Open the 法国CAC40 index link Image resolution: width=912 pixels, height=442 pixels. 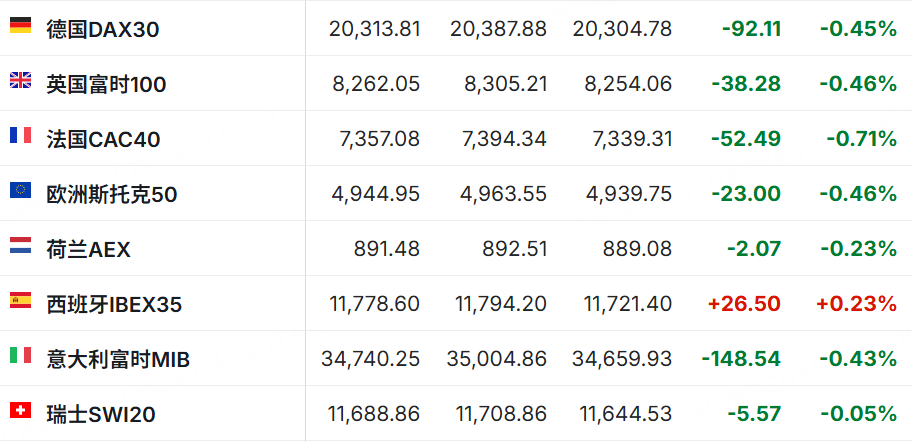pyautogui.click(x=104, y=140)
